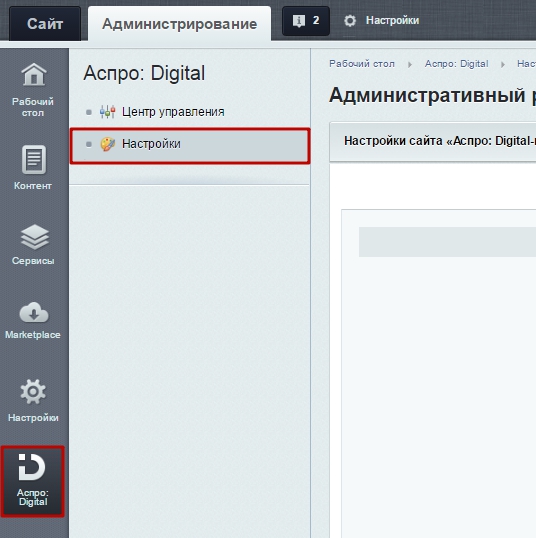536x538 pixels.
Task: Open the Marketplace cloud download icon
Action: tap(34, 313)
